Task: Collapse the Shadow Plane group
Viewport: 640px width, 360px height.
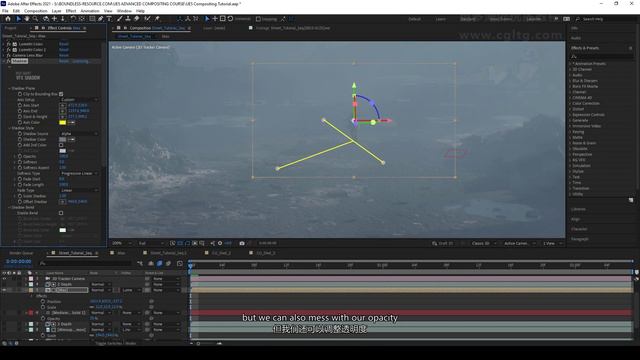Action: pyautogui.click(x=9, y=88)
